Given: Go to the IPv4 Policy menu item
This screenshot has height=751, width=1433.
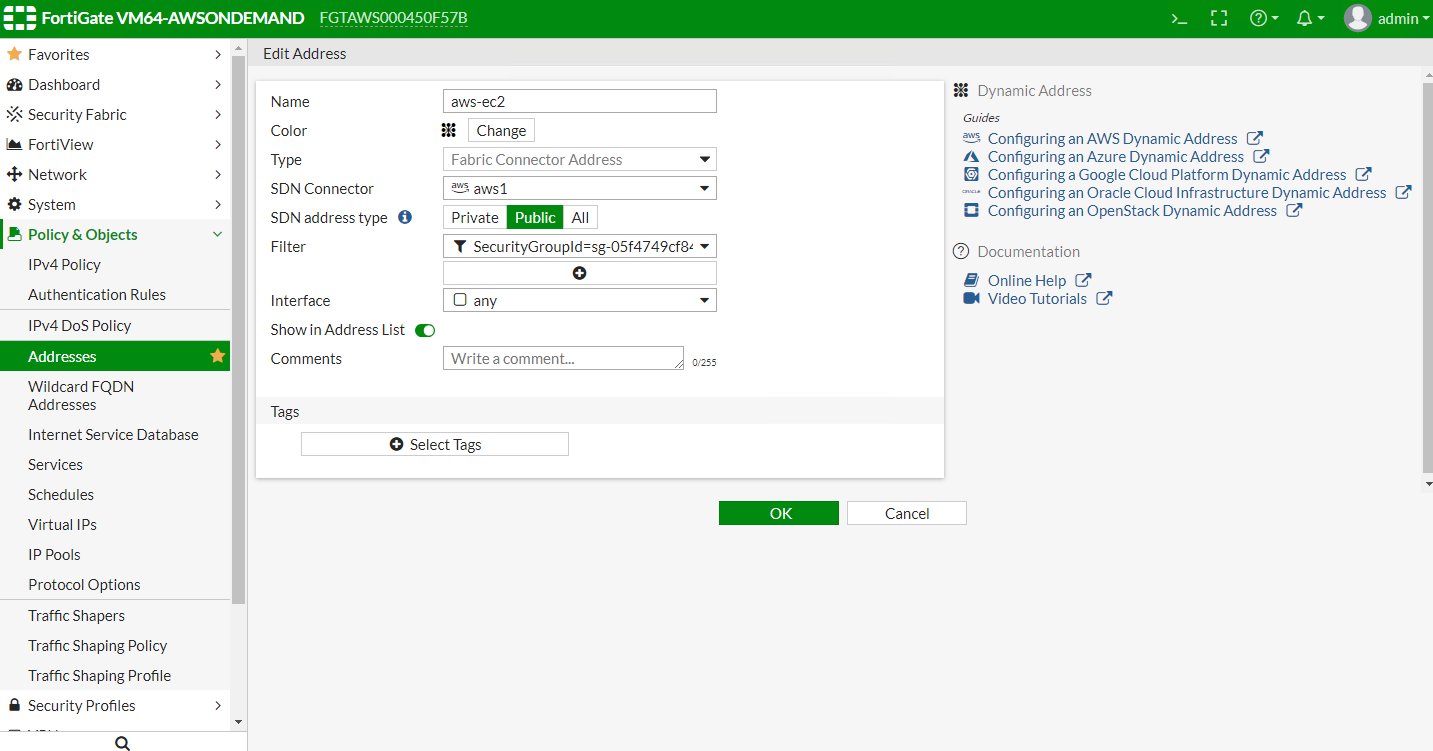Looking at the screenshot, I should point(65,264).
